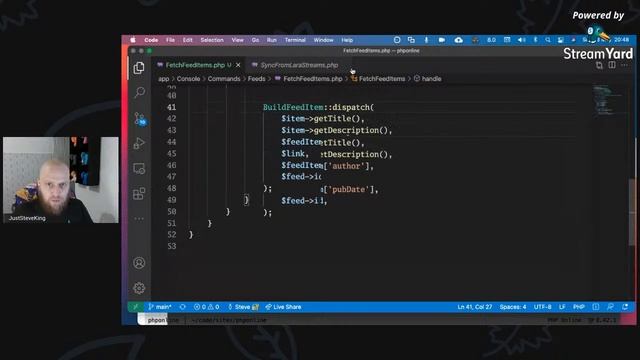This screenshot has width=640, height=360.
Task: Open the File menu
Action: 170,40
